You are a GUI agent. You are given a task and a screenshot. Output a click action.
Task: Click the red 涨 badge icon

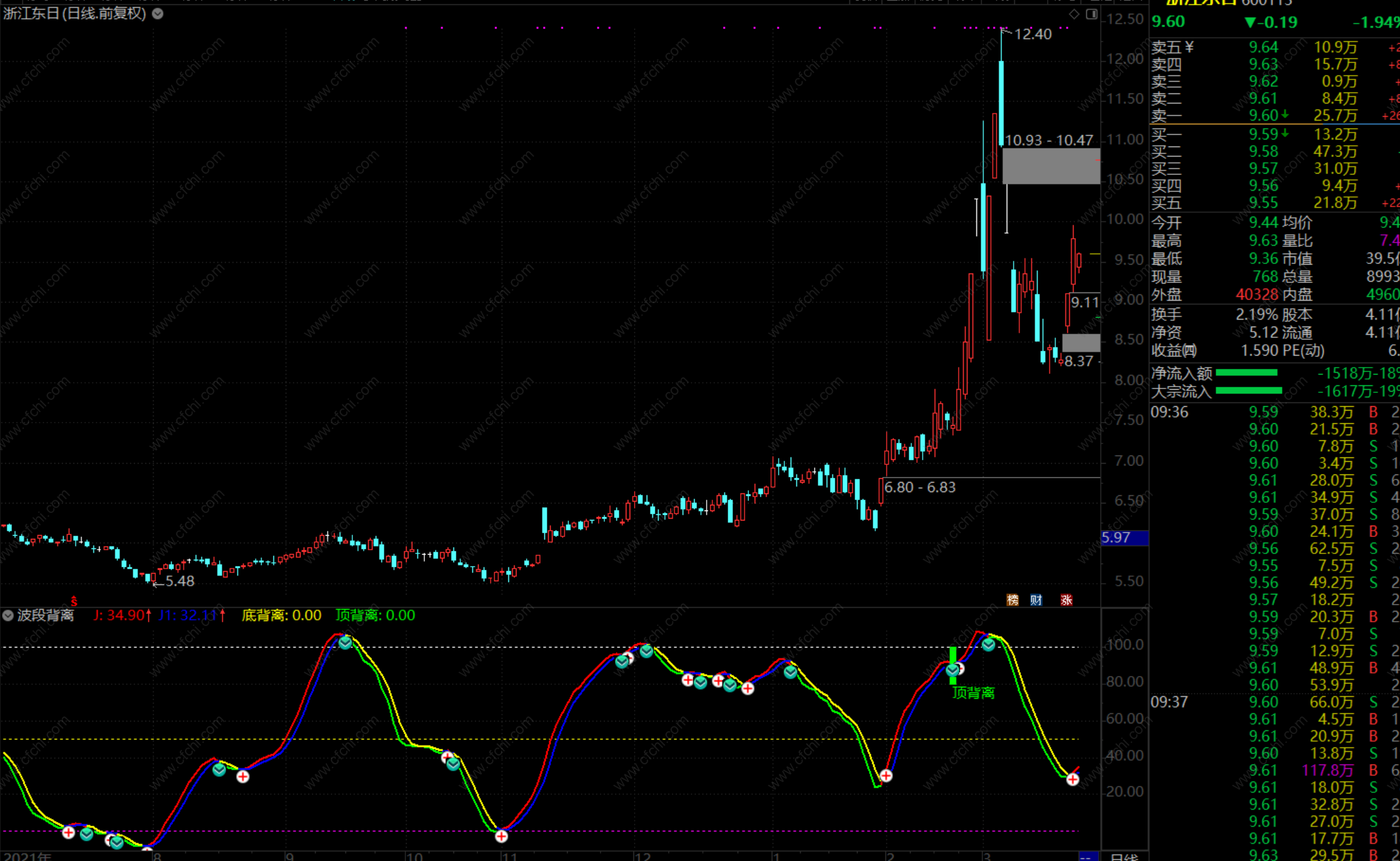pos(1067,599)
